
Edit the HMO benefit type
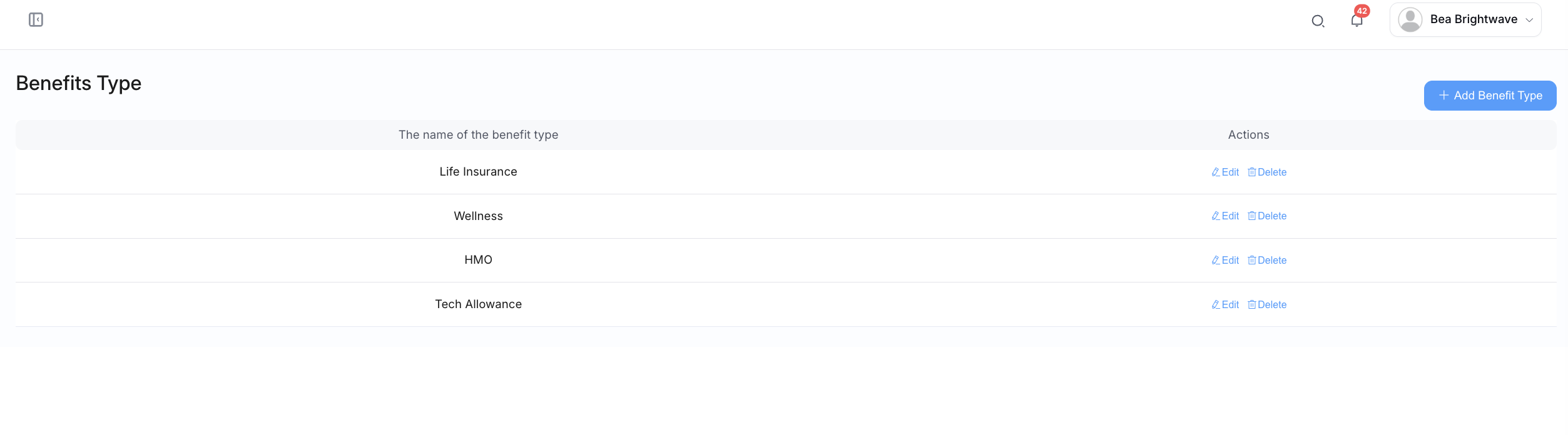[x=1225, y=261]
